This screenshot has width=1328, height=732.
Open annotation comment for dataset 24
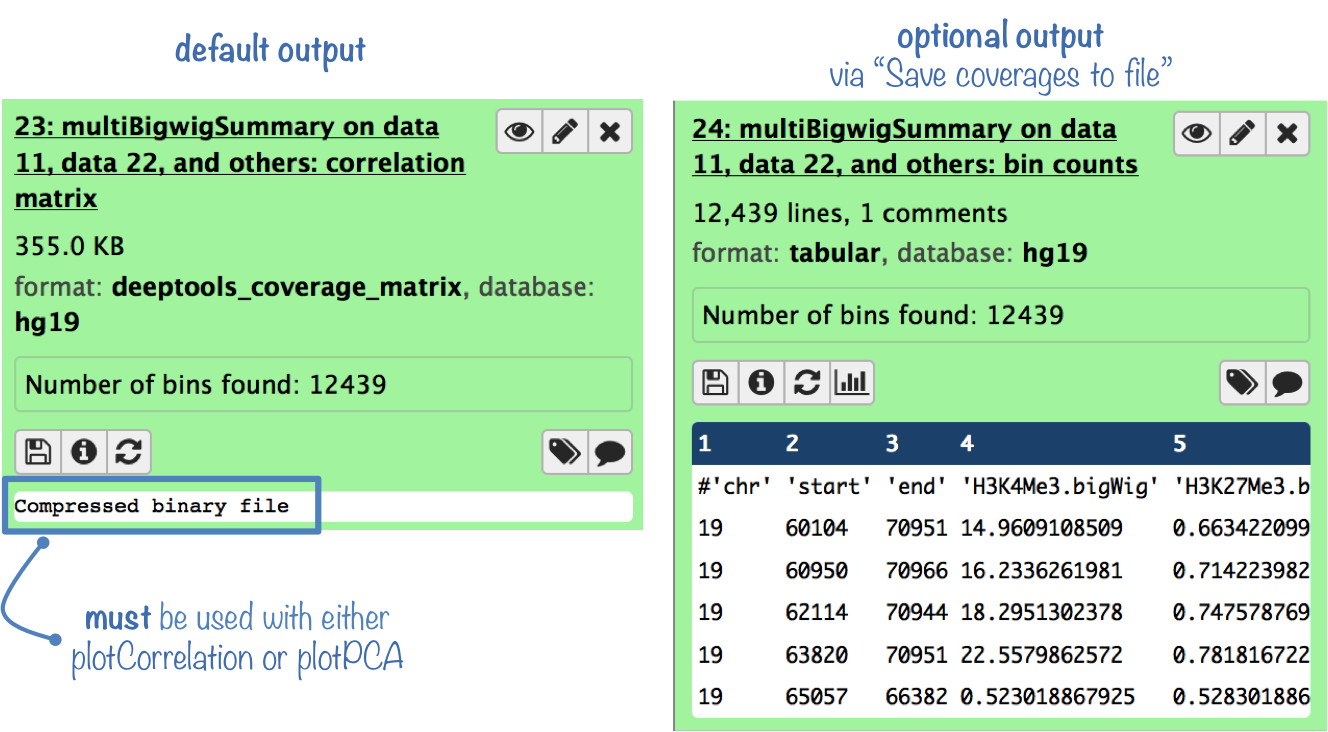click(1287, 382)
